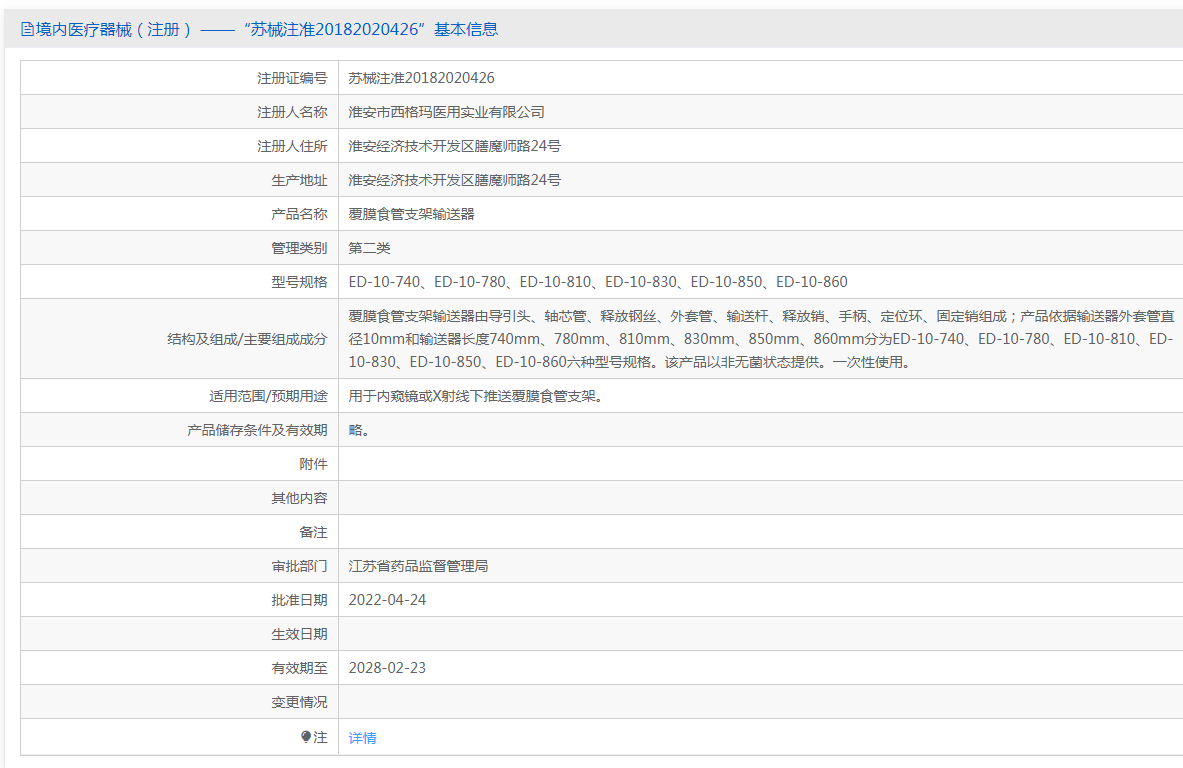The height and width of the screenshot is (768, 1183).
Task: Select product name 覆膜食管支架输送器
Action: click(411, 214)
